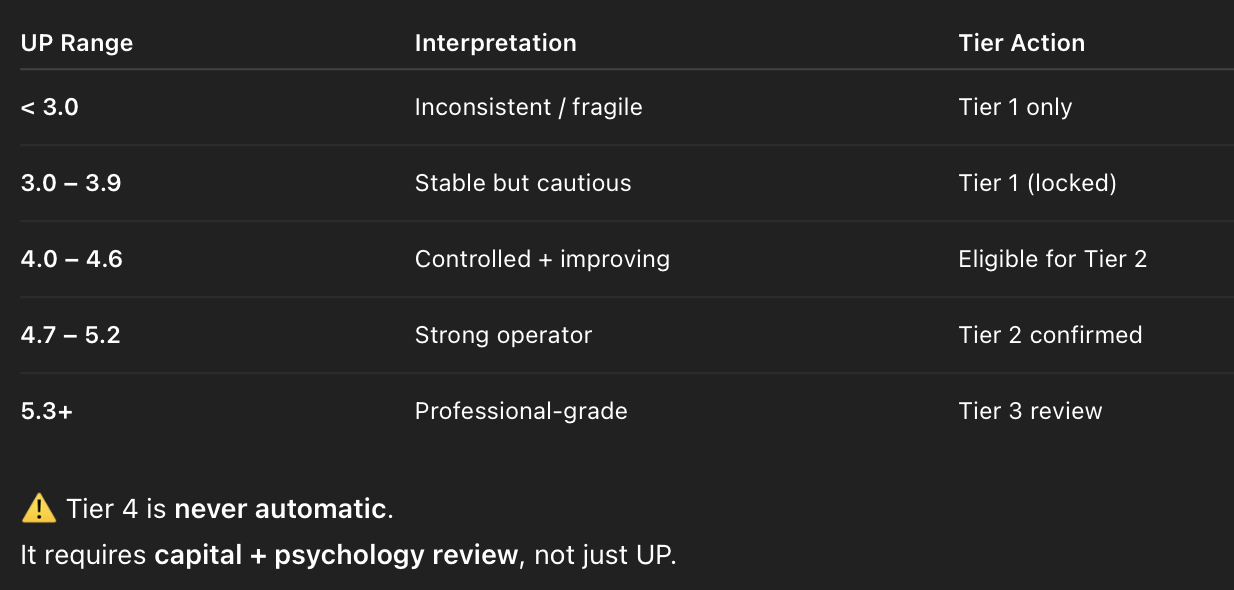Screen dimensions: 1234x590
Task: Select the 'Stable but cautious' text
Action: [523, 183]
